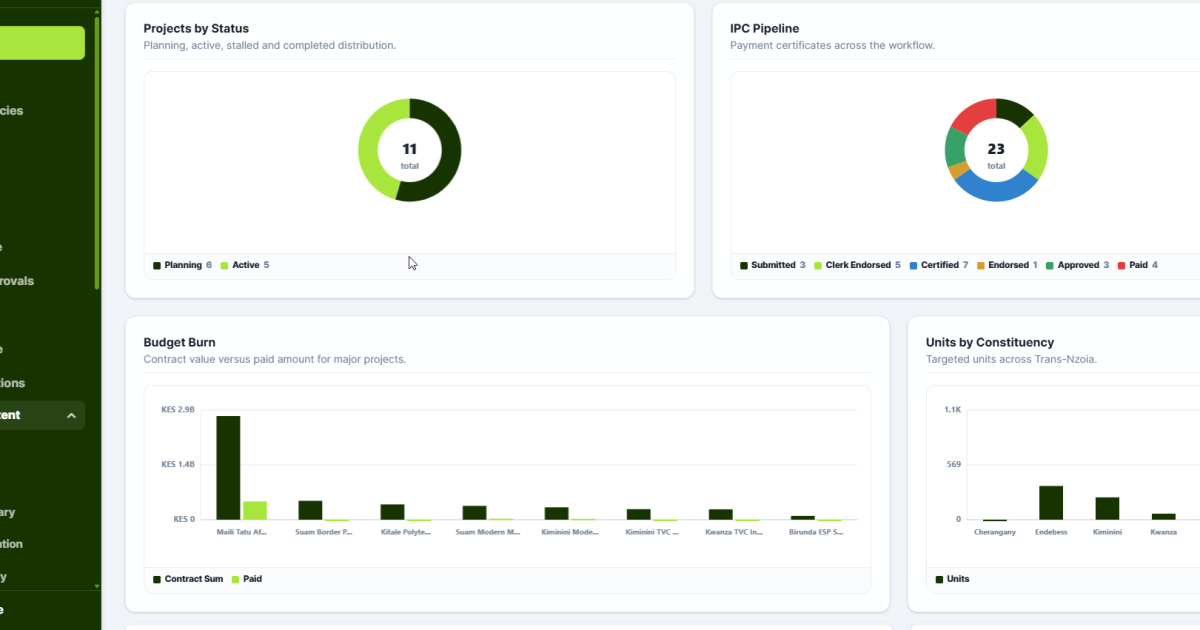Click the '23 total' donut center label
This screenshot has width=1200, height=630.
click(x=996, y=155)
